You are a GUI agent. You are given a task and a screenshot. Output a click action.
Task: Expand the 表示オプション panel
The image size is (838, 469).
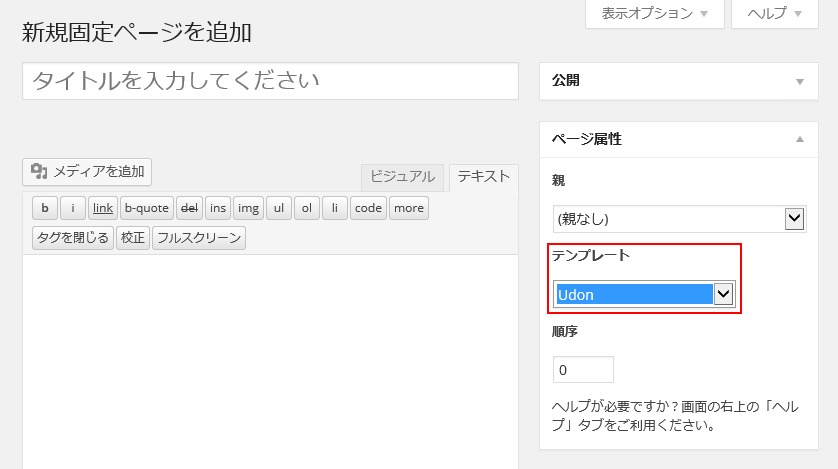[654, 14]
